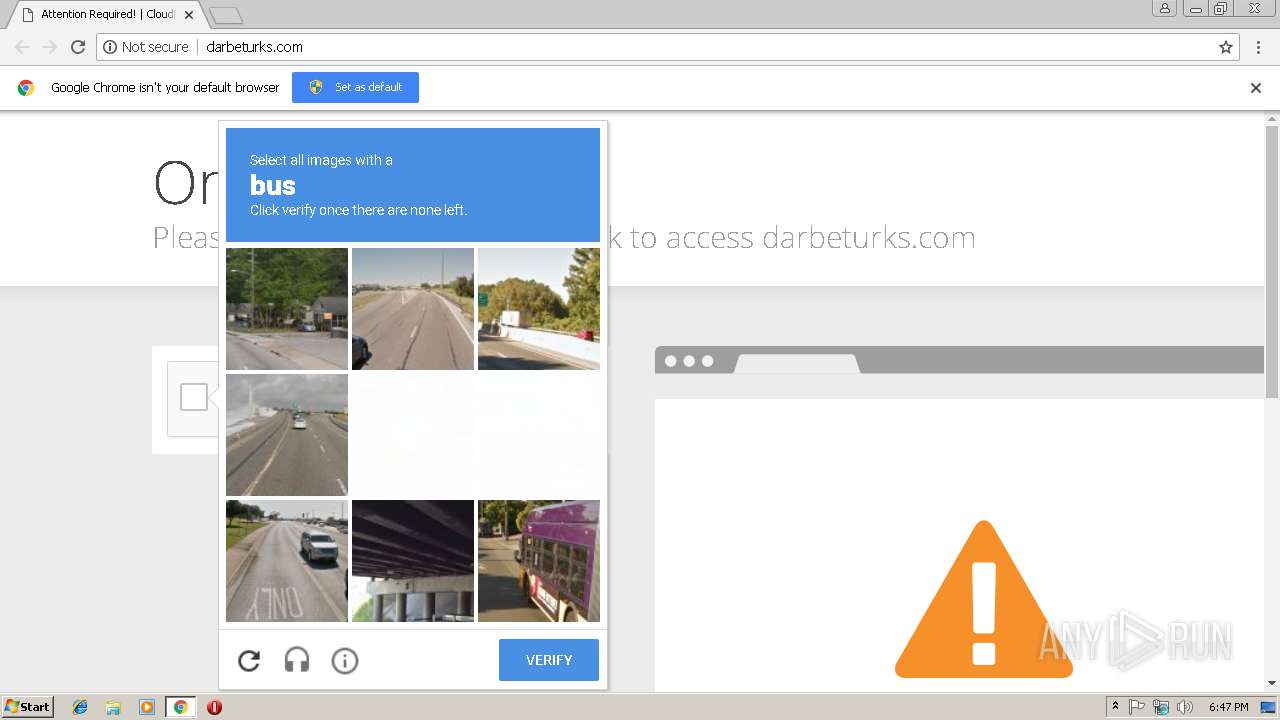Image resolution: width=1280 pixels, height=720 pixels.
Task: Go forward to next page
Action: coord(50,47)
